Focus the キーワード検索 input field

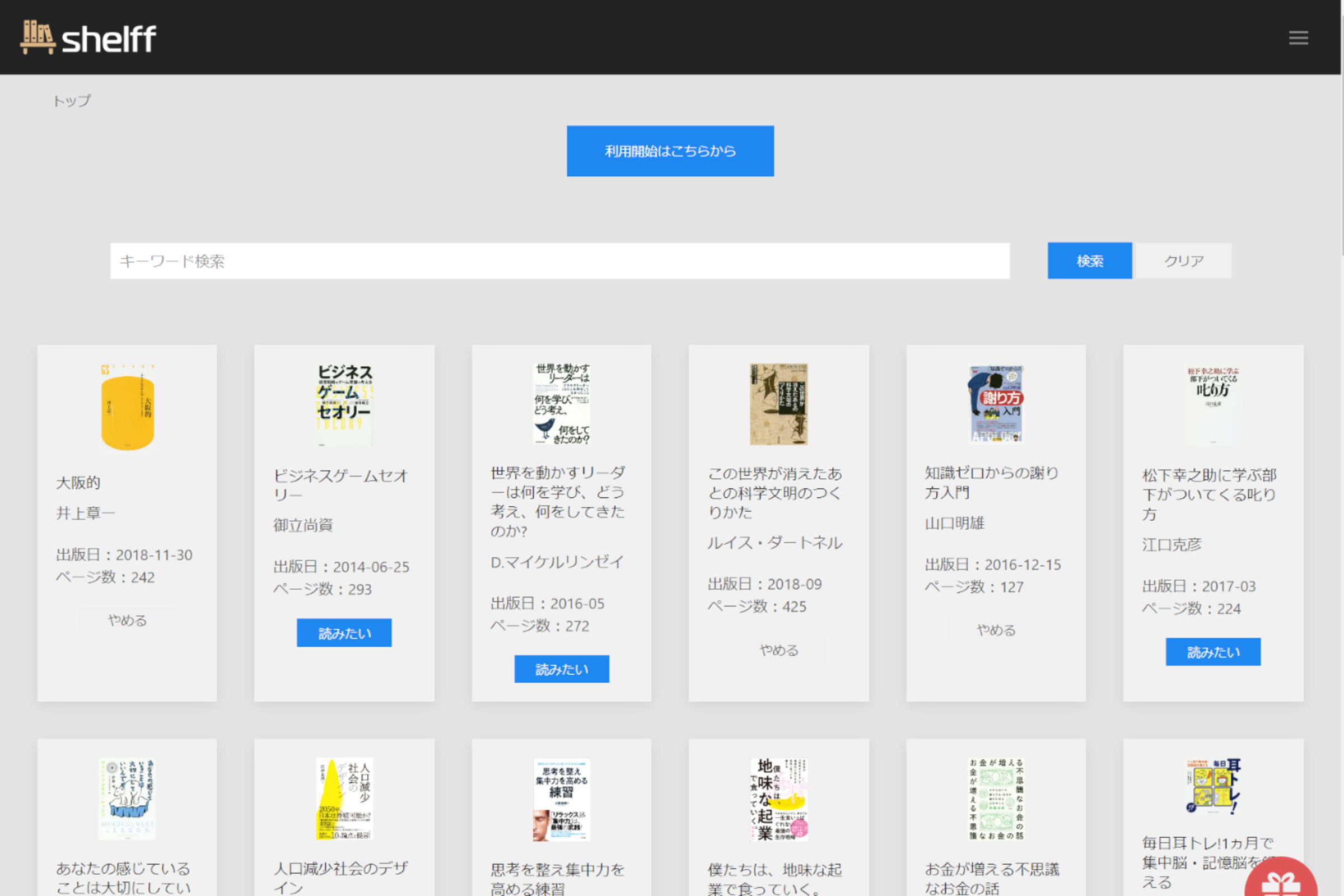(560, 261)
